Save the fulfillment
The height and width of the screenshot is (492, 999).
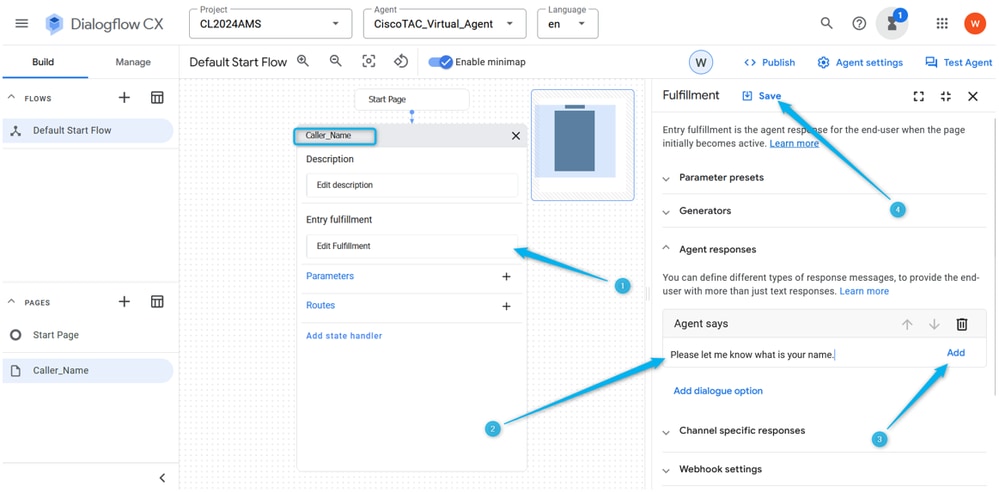(762, 96)
